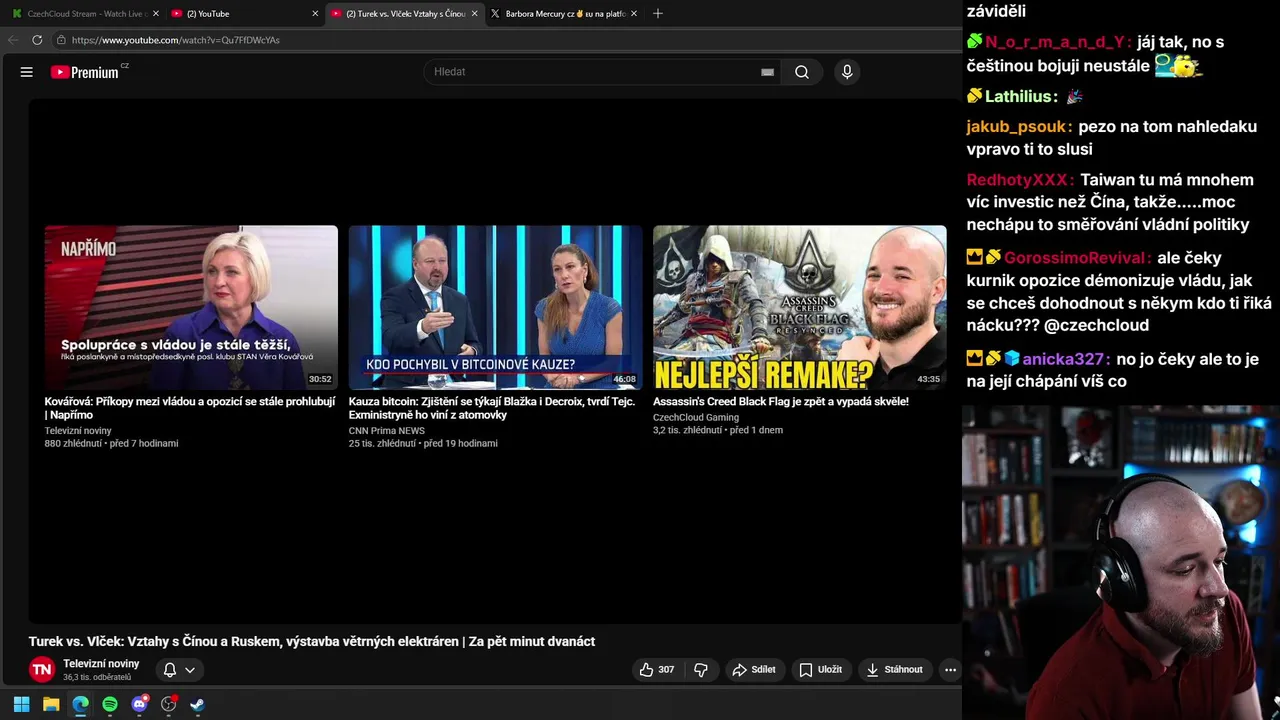Open Discord from the taskbar
This screenshot has height=720, width=1280.
point(139,704)
